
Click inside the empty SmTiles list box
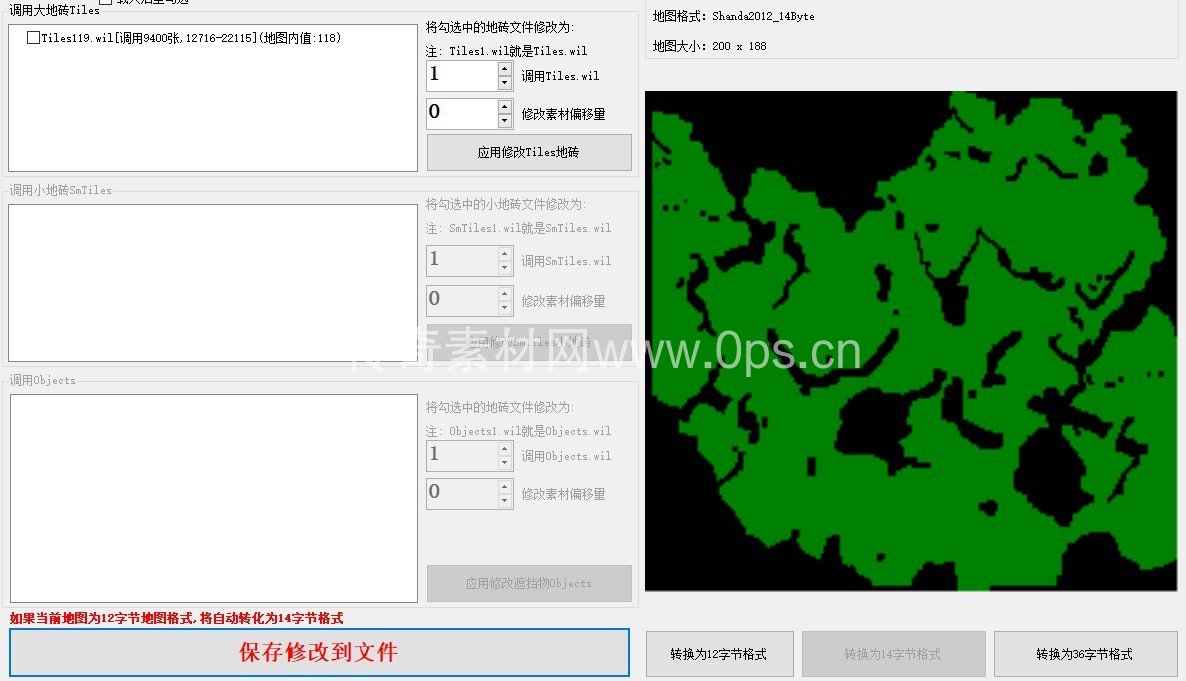tap(212, 283)
